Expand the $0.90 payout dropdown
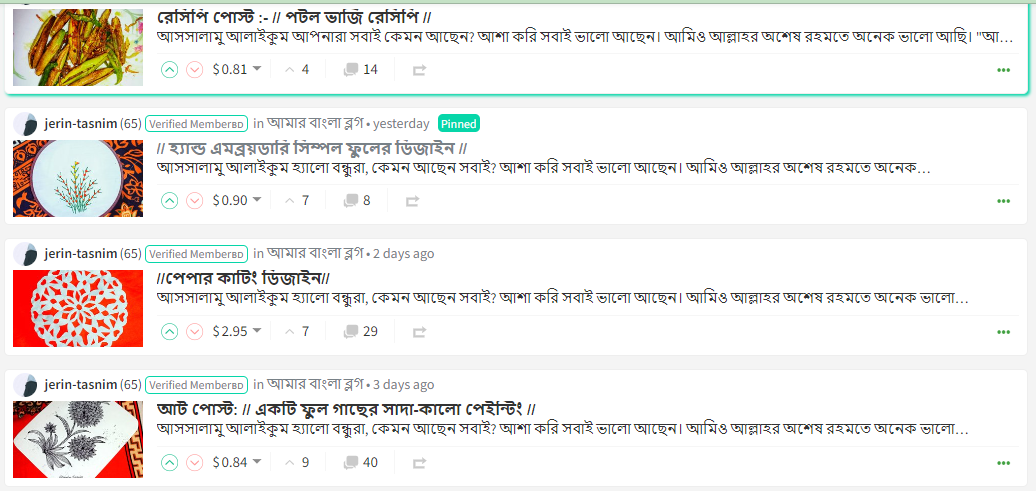This screenshot has width=1036, height=491. pos(257,200)
